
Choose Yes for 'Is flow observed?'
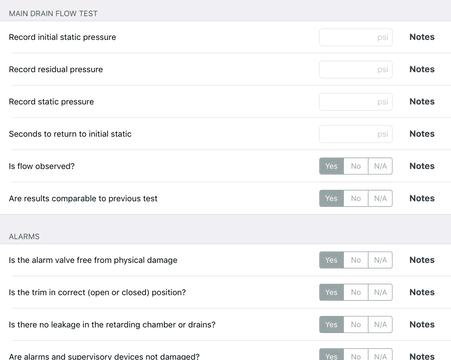pyautogui.click(x=331, y=166)
